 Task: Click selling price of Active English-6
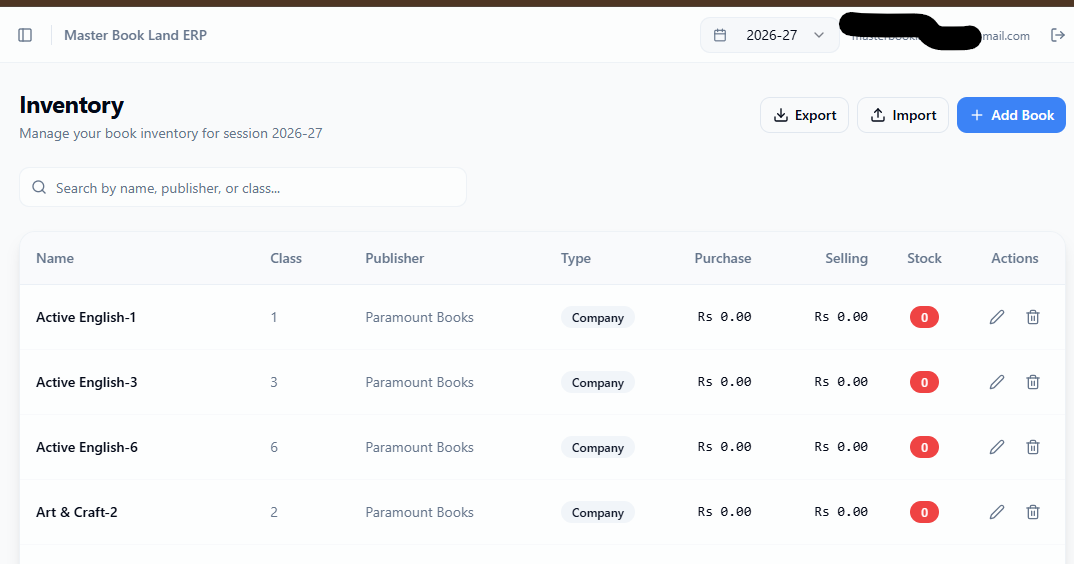point(840,447)
